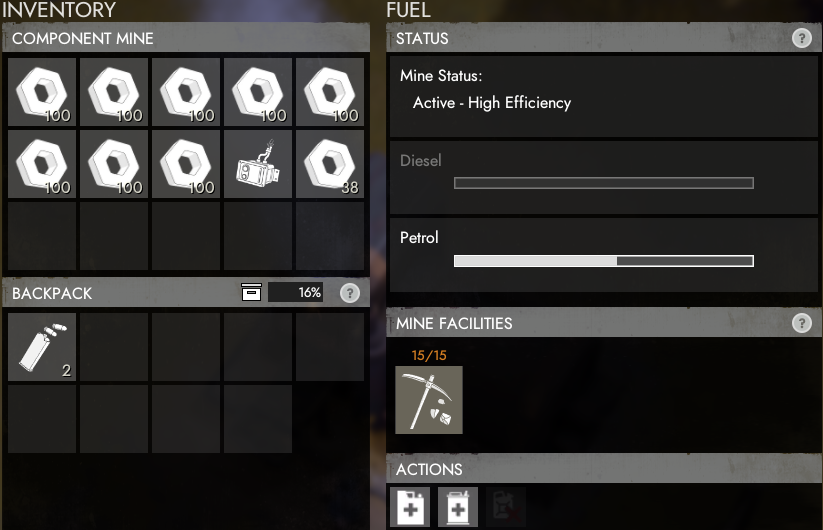Image resolution: width=823 pixels, height=530 pixels.
Task: Click the backpack storage box icon
Action: click(x=251, y=292)
